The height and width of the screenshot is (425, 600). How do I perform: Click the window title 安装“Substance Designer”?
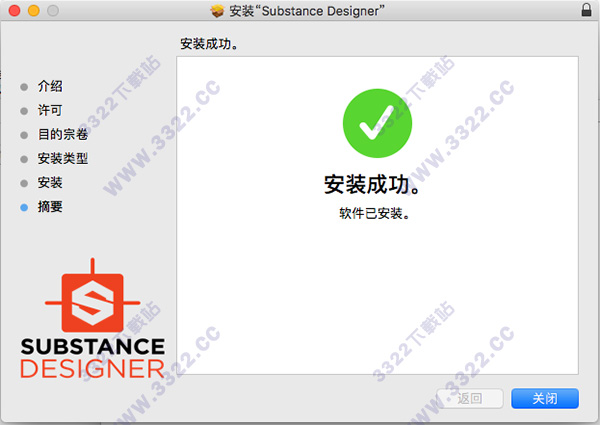[x=307, y=11]
